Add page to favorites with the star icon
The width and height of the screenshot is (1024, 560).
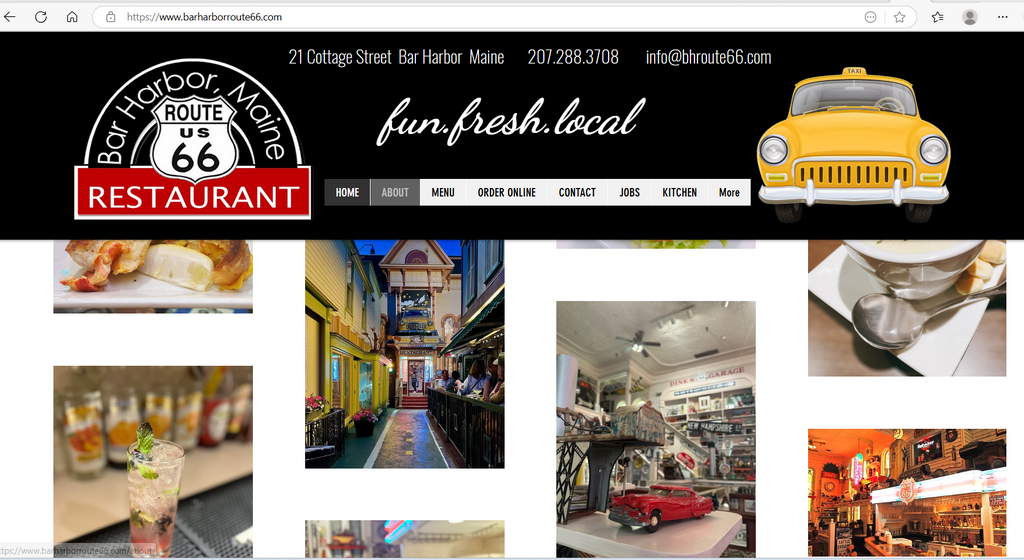coord(899,17)
